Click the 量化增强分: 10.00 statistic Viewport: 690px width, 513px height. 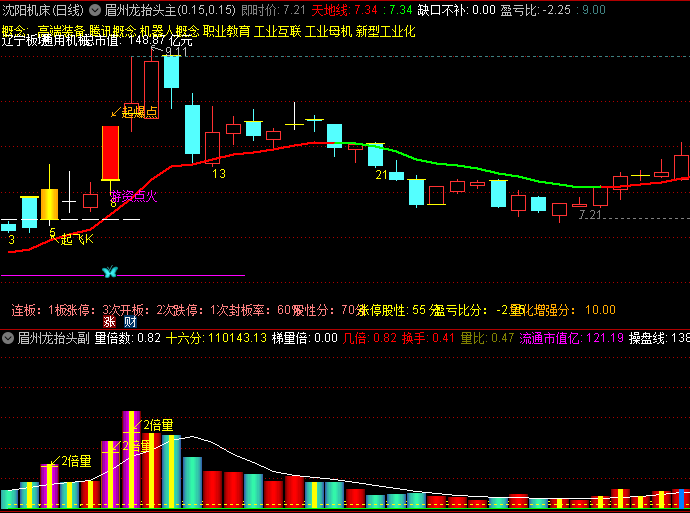(x=563, y=310)
